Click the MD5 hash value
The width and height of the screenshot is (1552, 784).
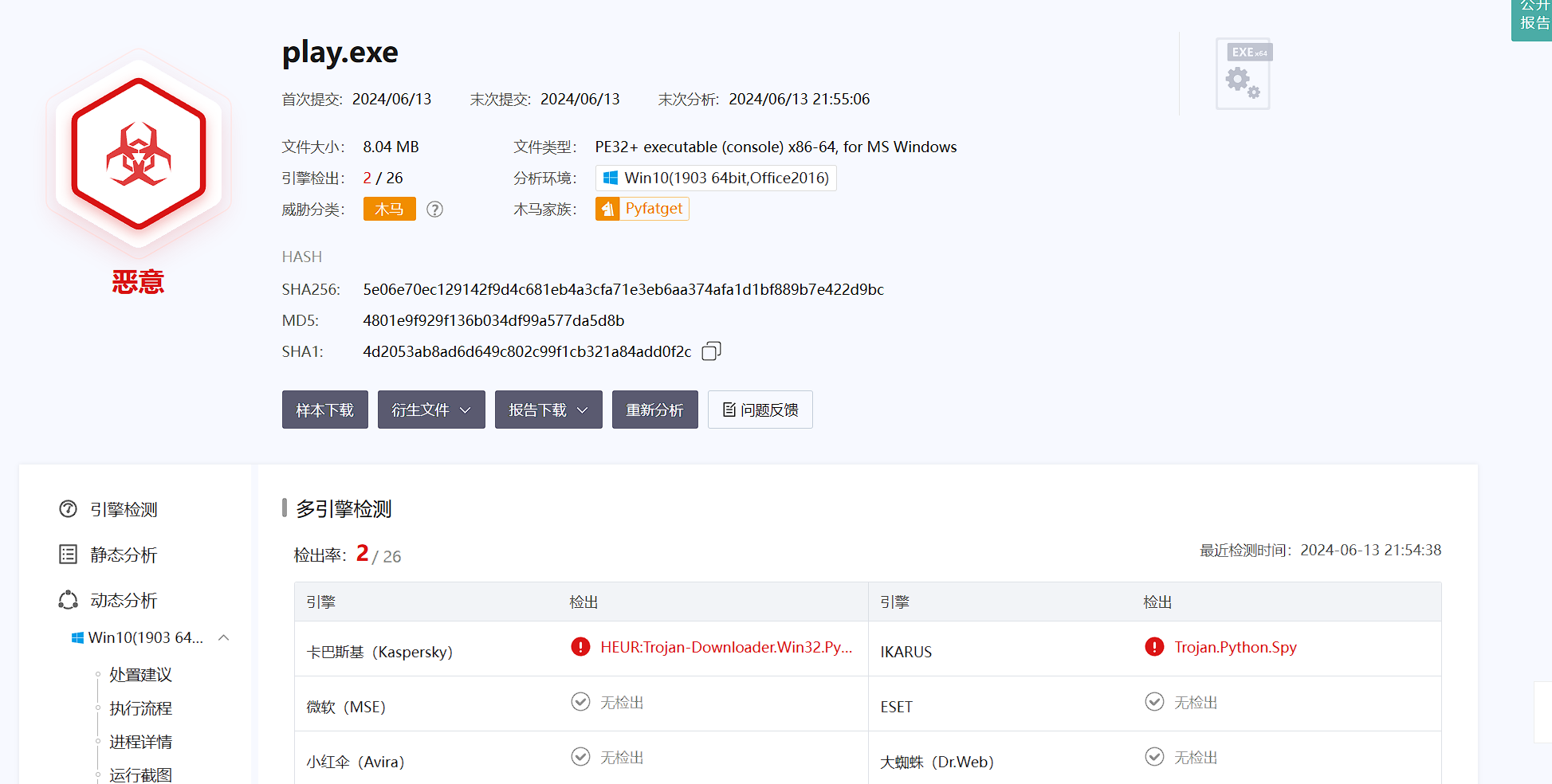coord(493,320)
